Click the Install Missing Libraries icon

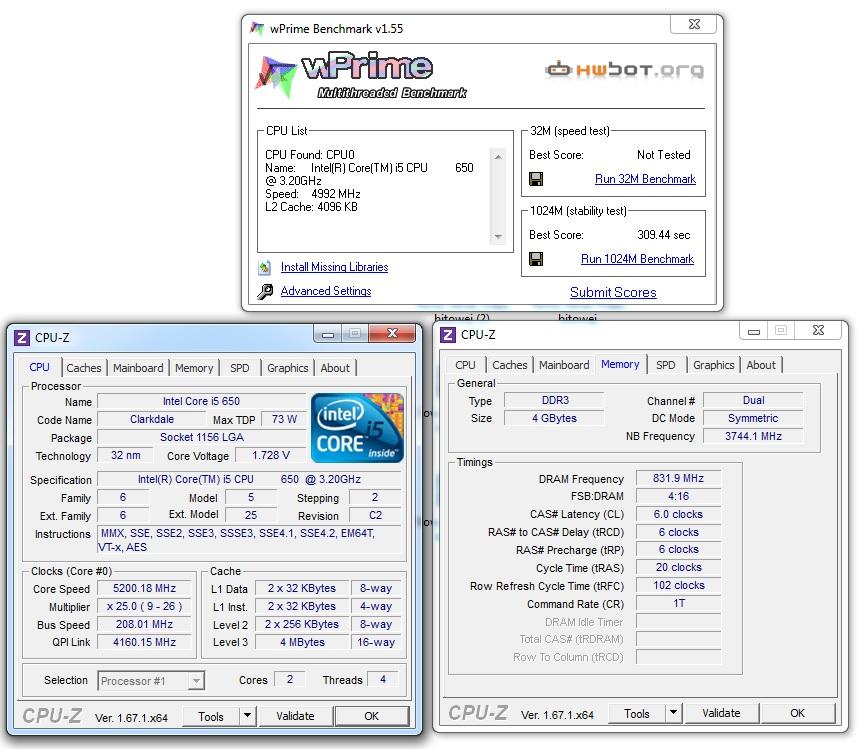click(x=265, y=268)
